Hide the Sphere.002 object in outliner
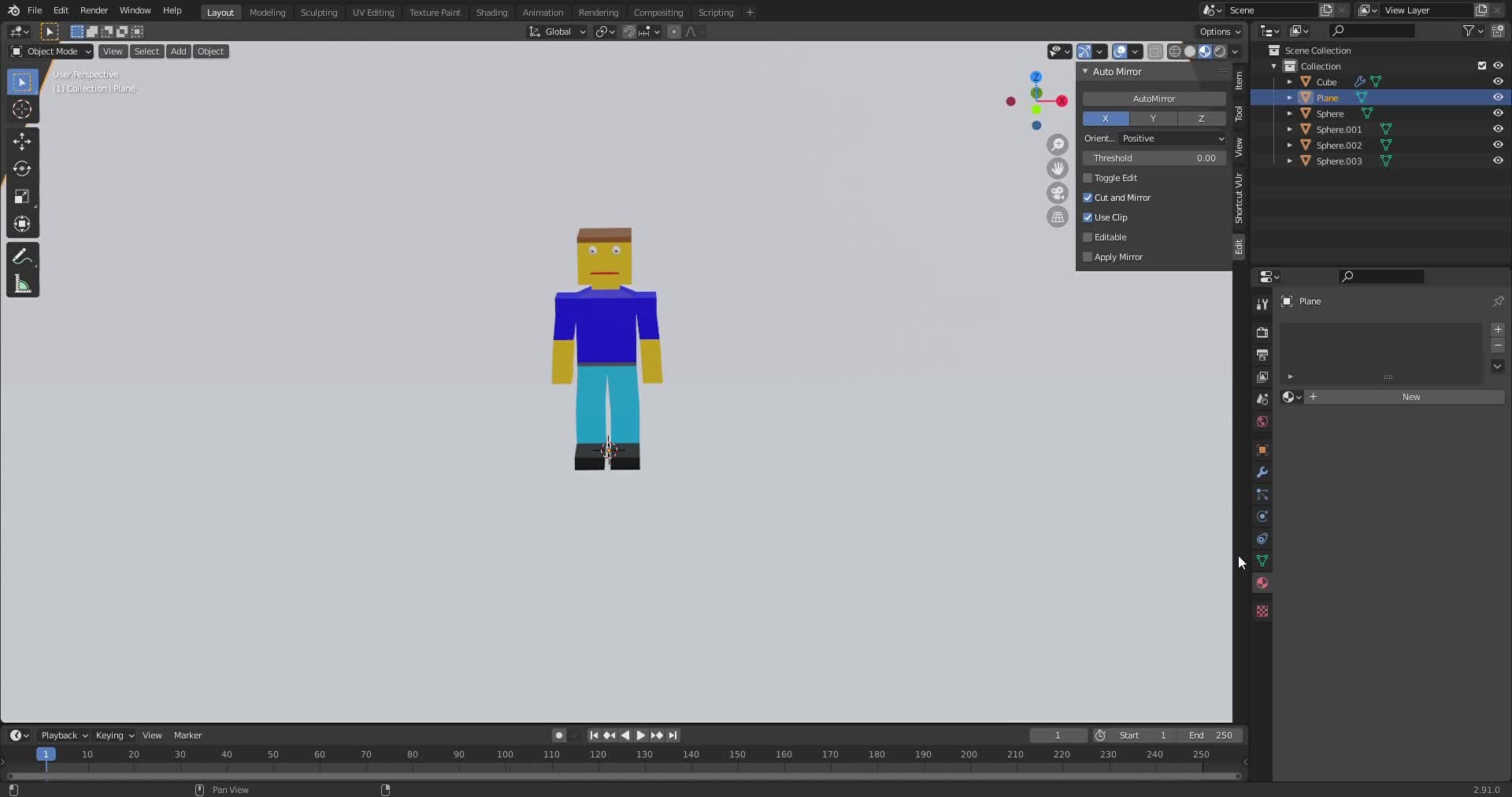Image resolution: width=1512 pixels, height=797 pixels. coord(1497,145)
